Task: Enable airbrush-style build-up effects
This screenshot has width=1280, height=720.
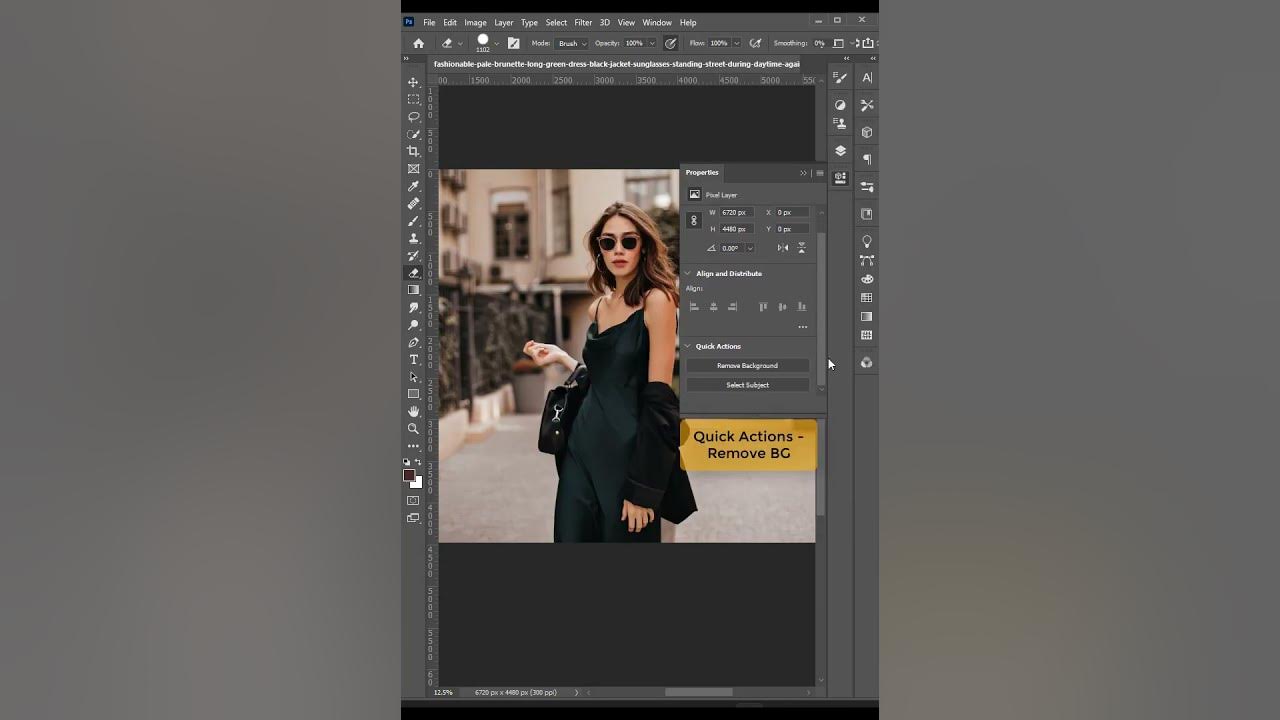Action: point(755,43)
